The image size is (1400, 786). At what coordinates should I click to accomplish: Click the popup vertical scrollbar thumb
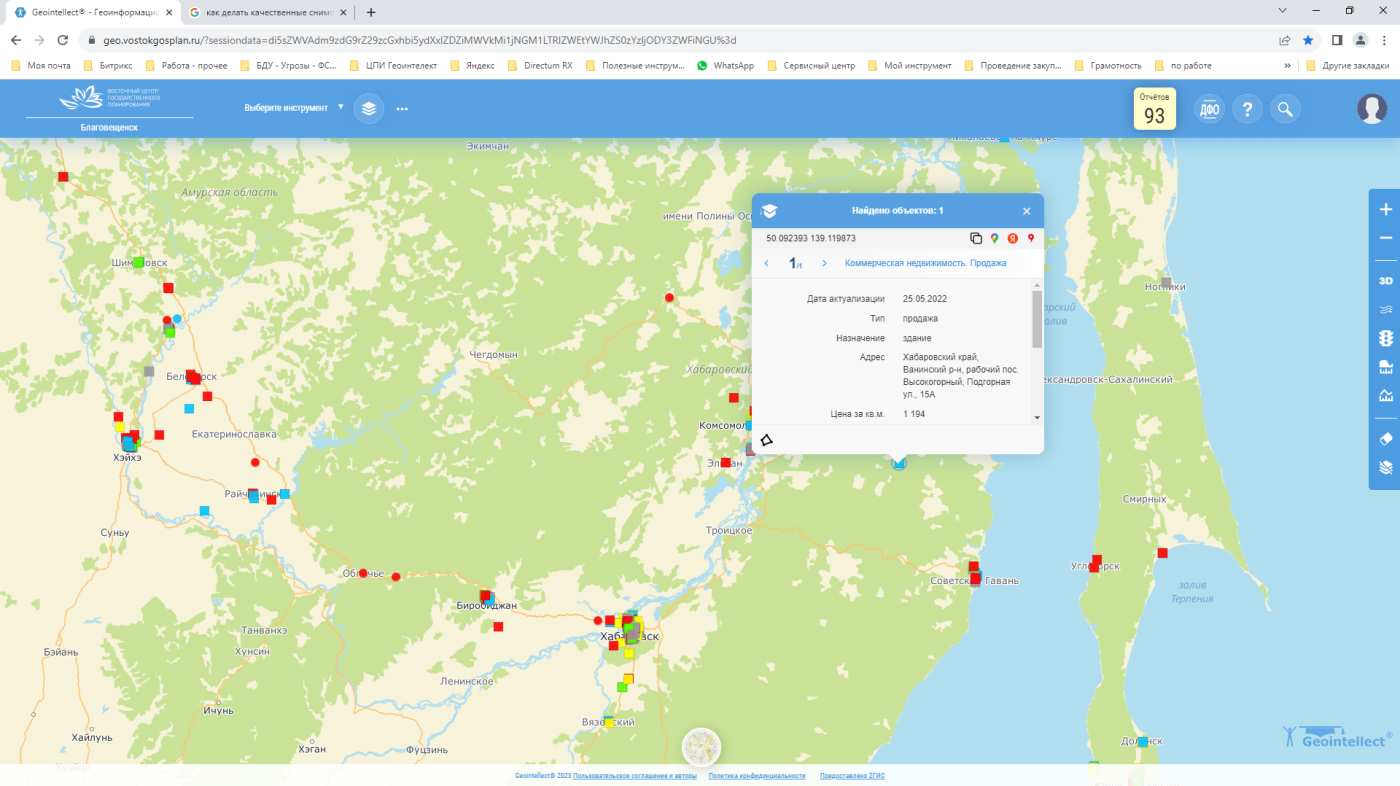click(x=1037, y=320)
